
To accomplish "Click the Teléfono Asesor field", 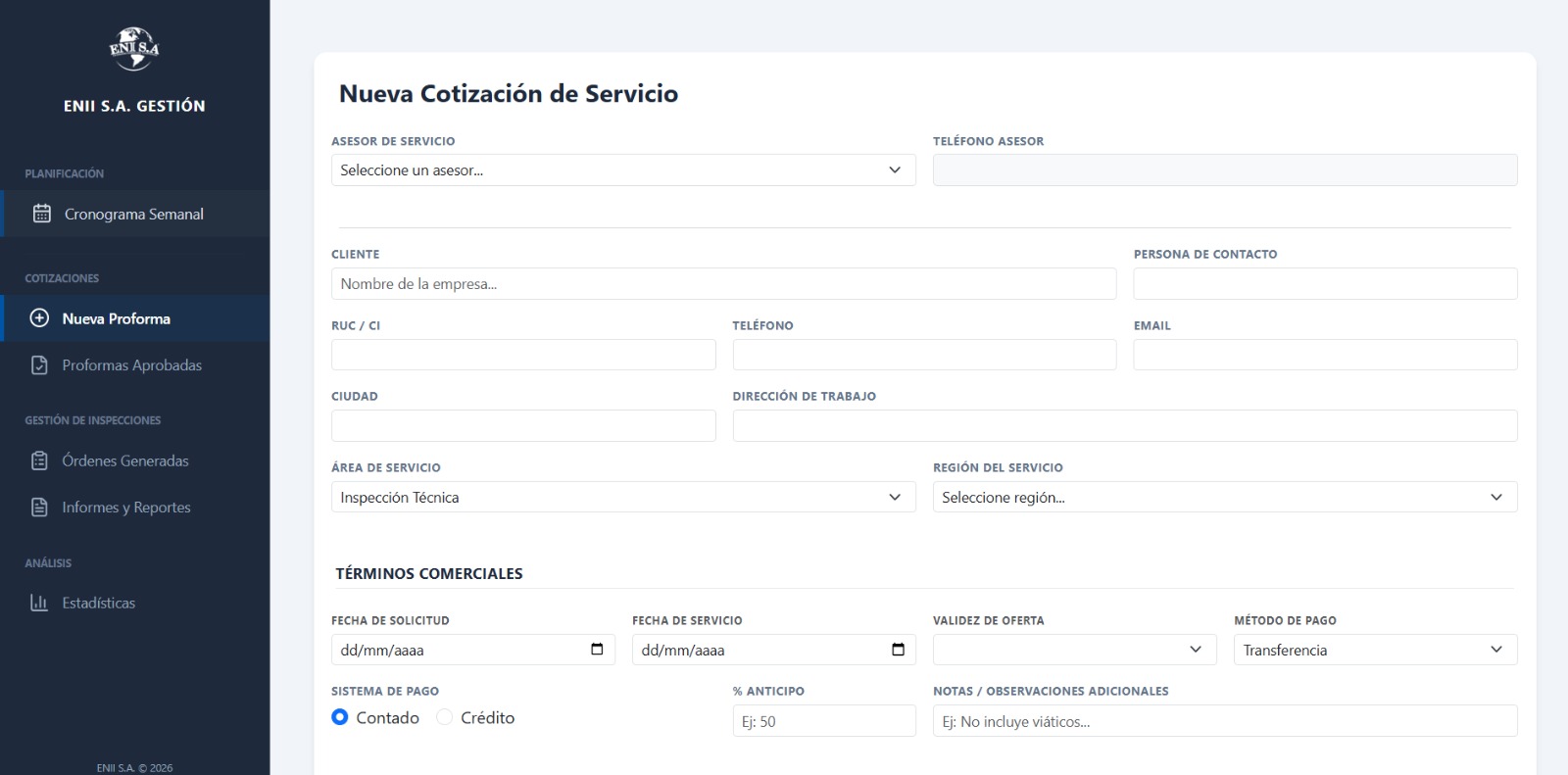I will tap(1225, 170).
